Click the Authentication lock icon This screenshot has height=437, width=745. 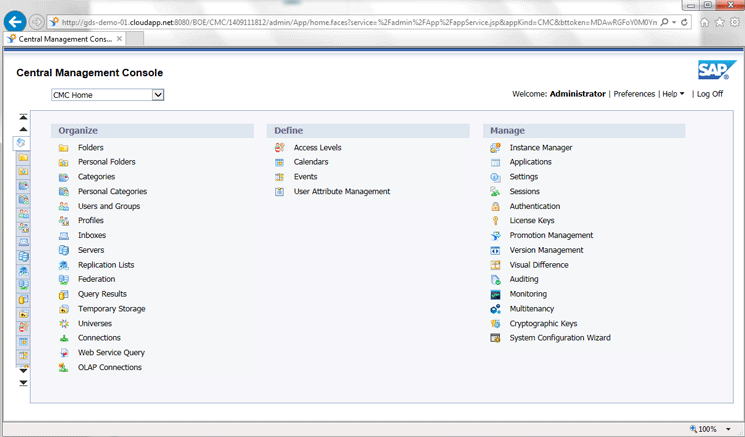coord(495,206)
